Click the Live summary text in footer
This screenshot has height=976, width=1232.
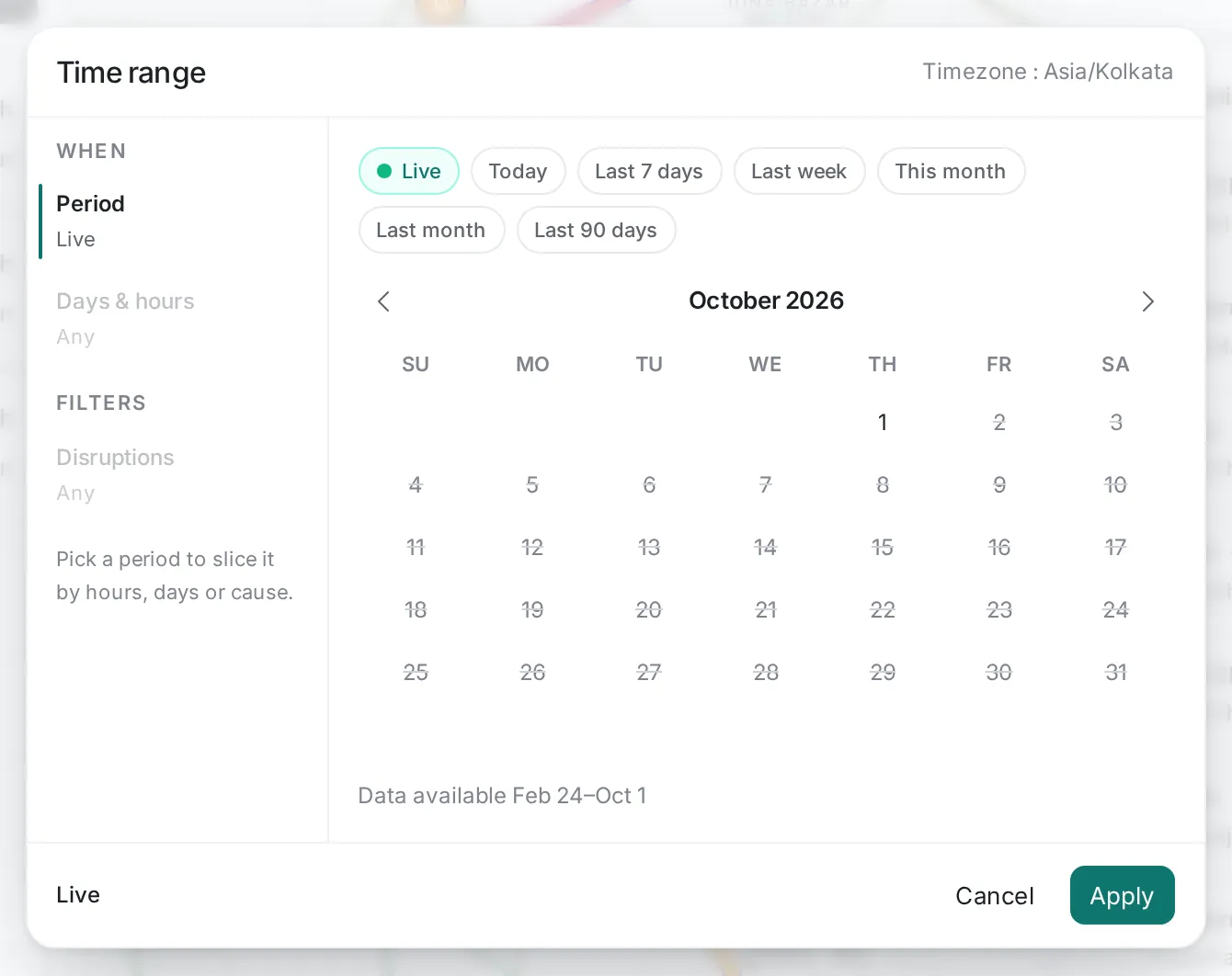click(78, 895)
